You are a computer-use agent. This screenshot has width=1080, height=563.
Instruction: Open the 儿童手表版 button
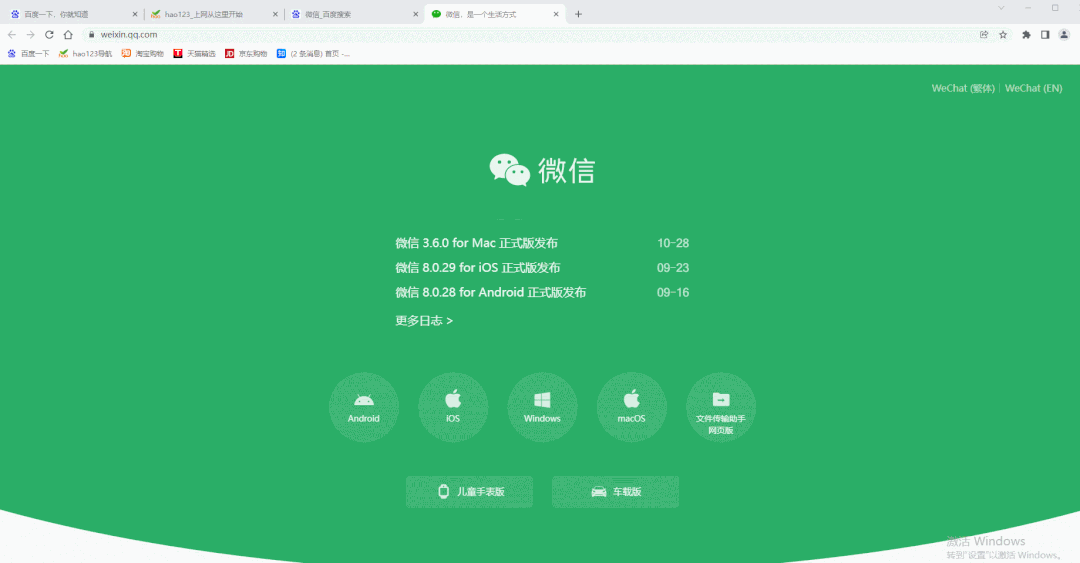coord(469,491)
